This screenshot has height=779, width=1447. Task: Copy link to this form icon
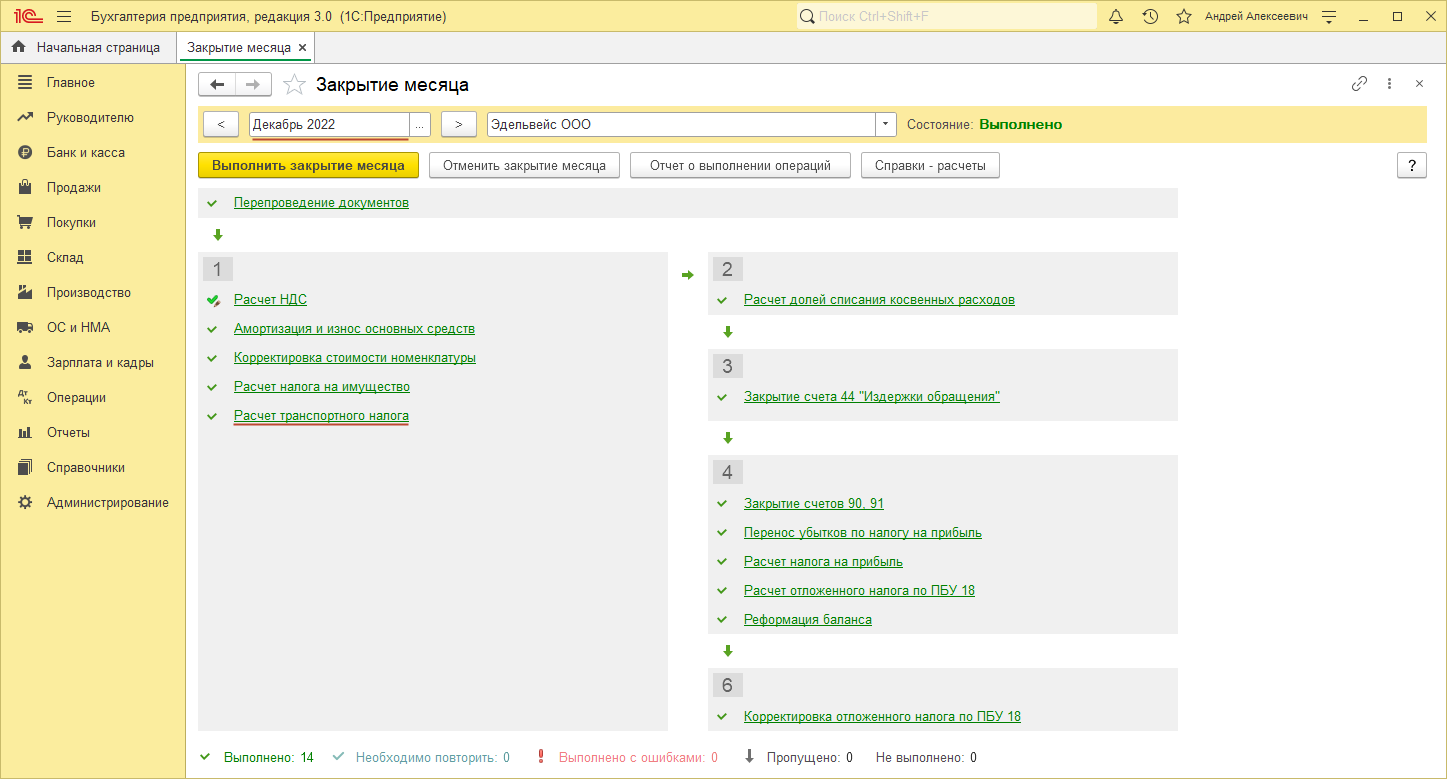tap(1359, 84)
